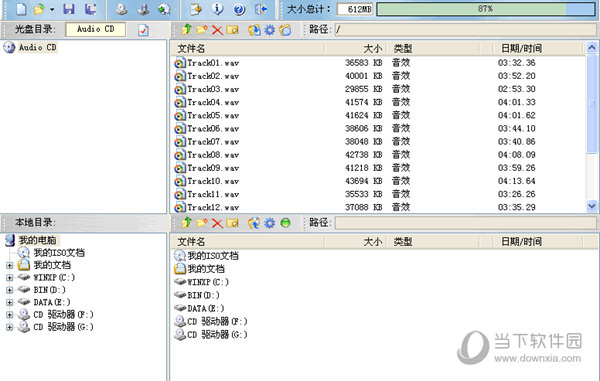Expand WINXP (C:) tree node
Image resolution: width=600 pixels, height=381 pixels.
point(10,277)
